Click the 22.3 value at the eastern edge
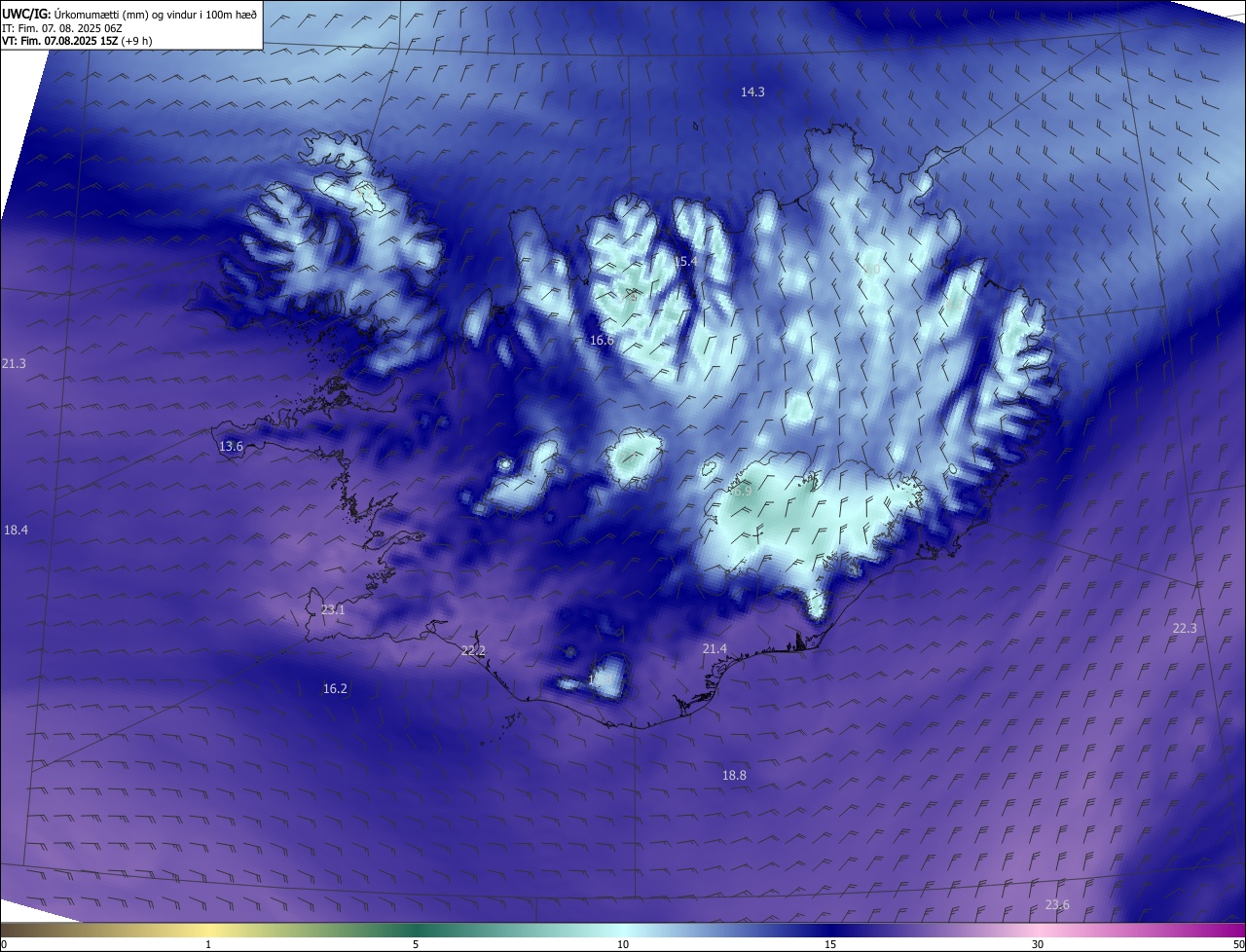Screen dimensions: 1246x952 (1184, 628)
